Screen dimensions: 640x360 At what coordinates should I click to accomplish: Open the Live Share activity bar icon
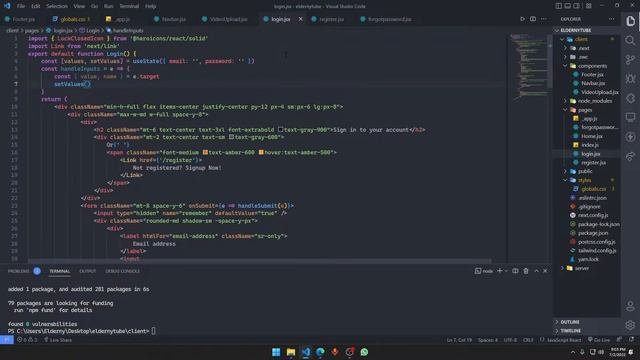(630, 156)
